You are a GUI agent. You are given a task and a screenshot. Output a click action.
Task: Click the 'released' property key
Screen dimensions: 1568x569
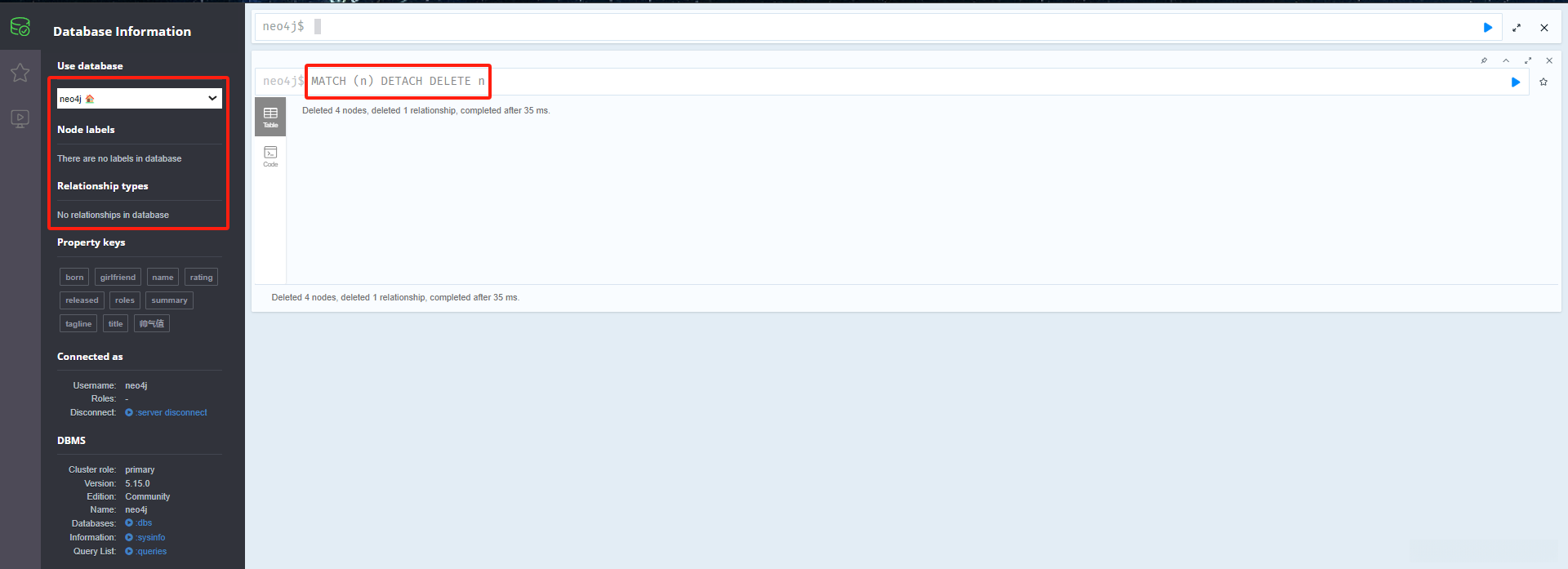tap(82, 300)
